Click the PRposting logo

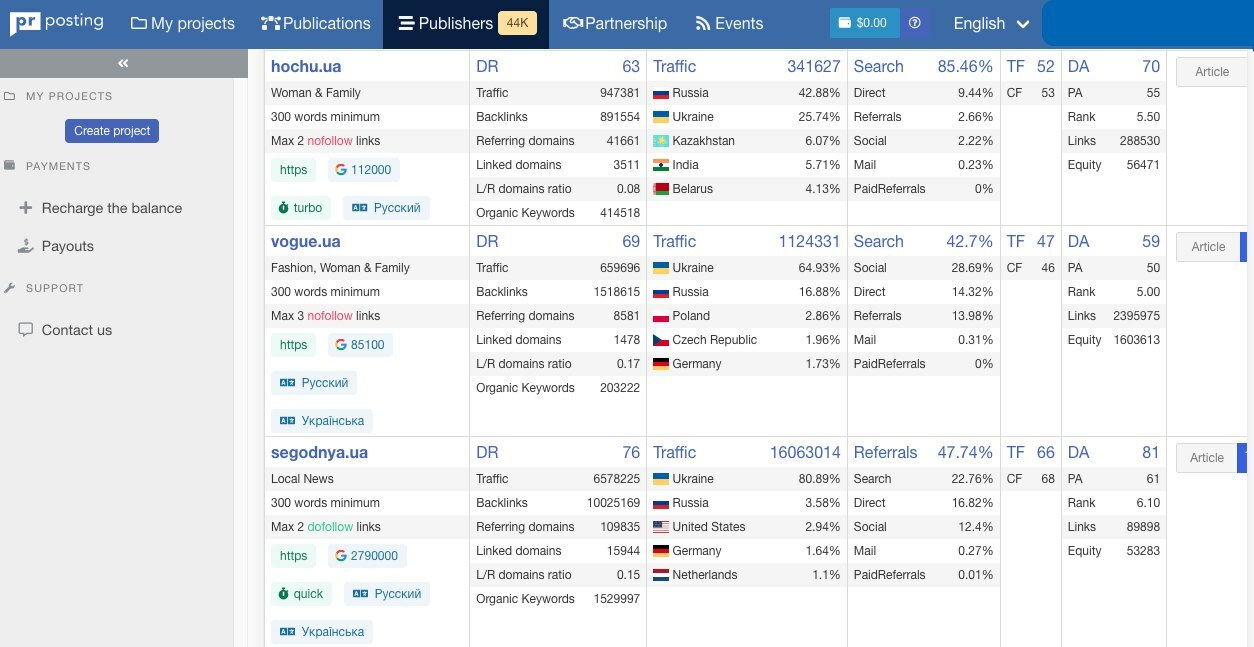click(x=57, y=23)
